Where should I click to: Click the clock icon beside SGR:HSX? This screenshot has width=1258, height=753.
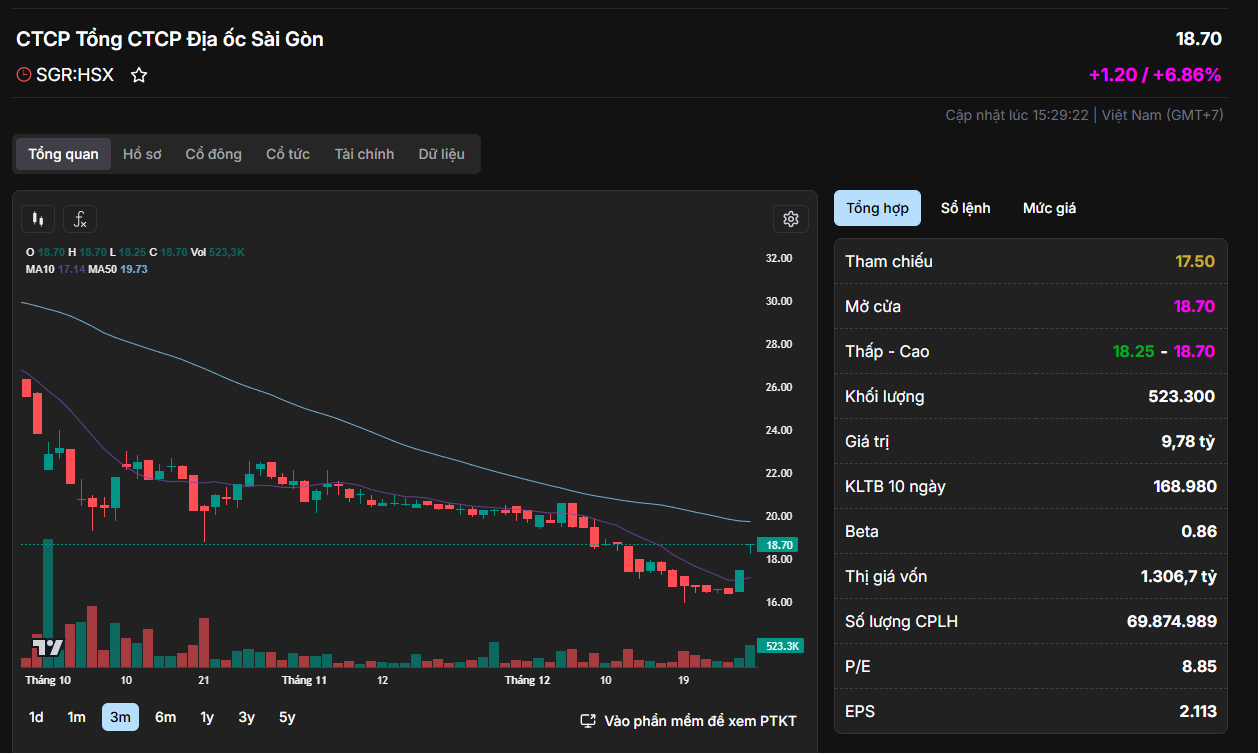tap(24, 75)
